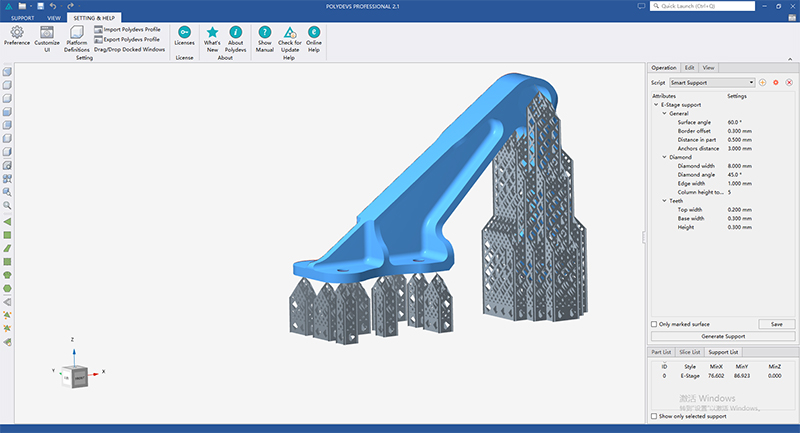Enable Only marked surface checkbox
The height and width of the screenshot is (433, 800).
[654, 324]
